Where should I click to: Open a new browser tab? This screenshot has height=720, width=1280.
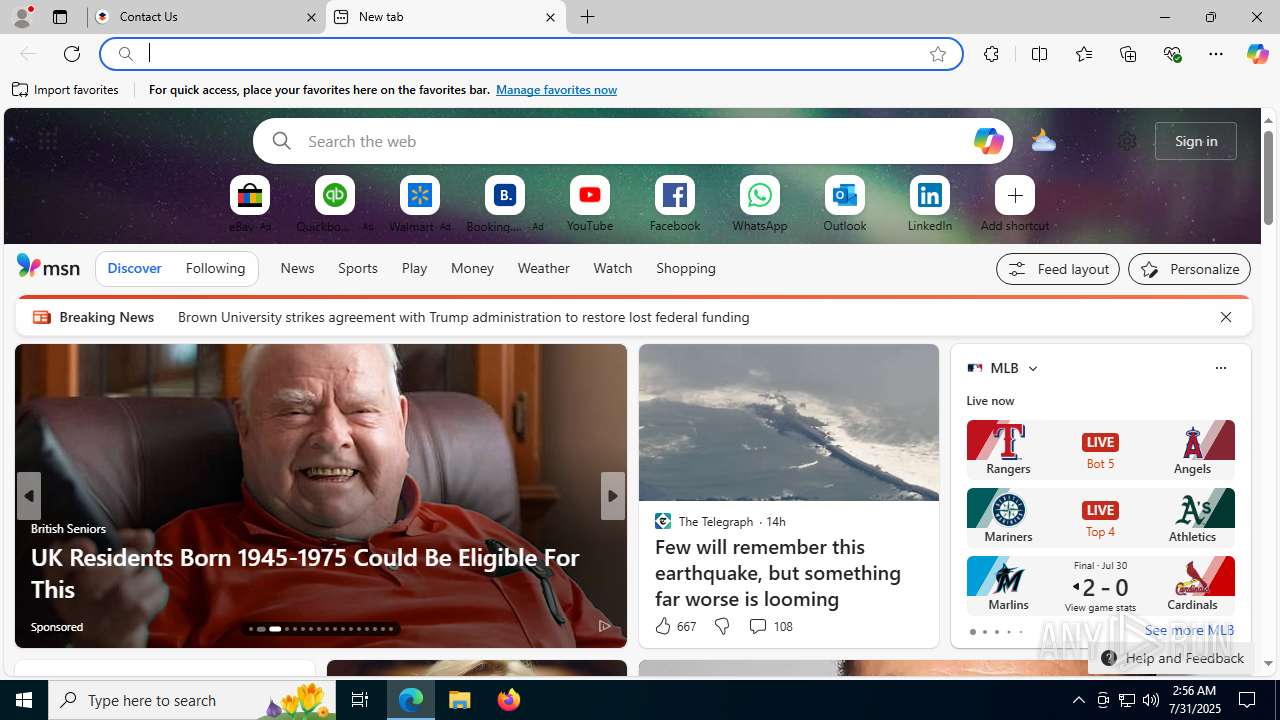[x=588, y=17]
